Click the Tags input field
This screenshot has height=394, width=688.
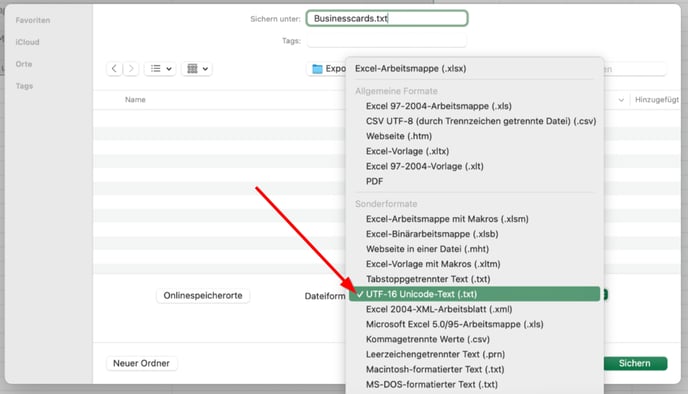pos(387,41)
